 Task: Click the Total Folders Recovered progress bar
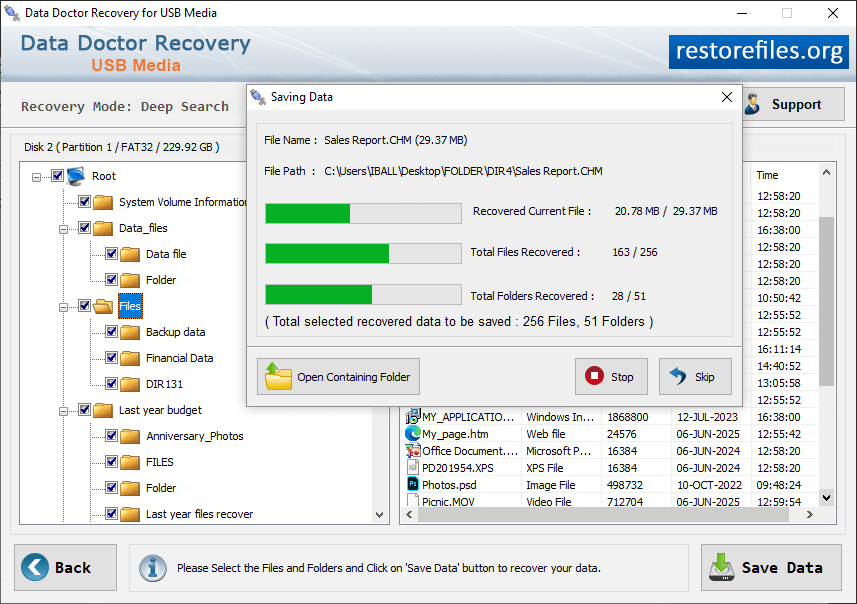[x=363, y=295]
